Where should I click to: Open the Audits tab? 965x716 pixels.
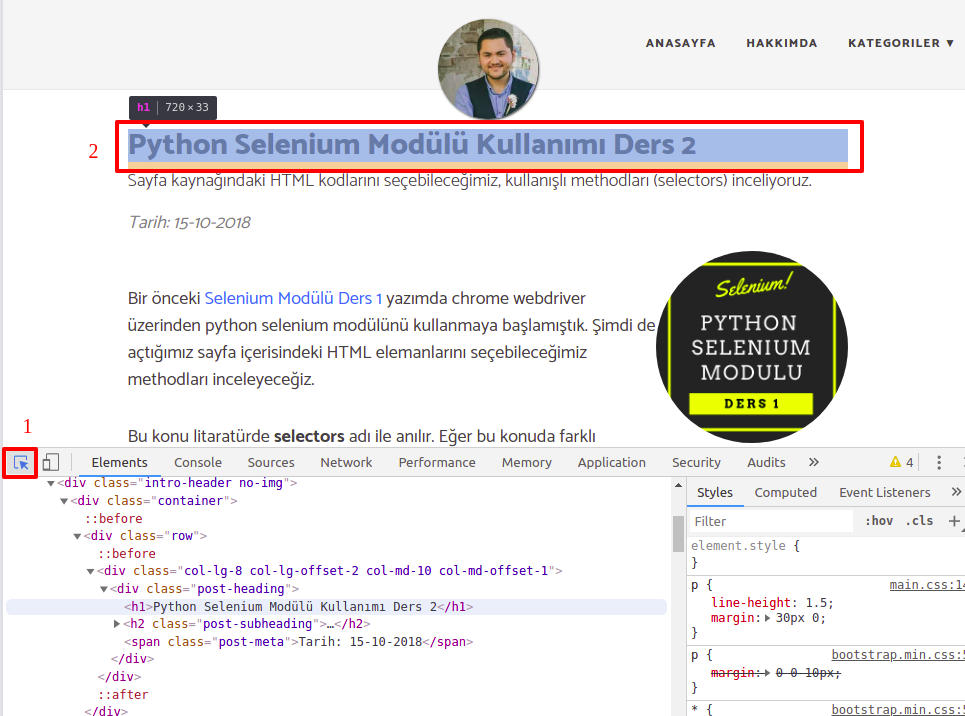coord(766,462)
